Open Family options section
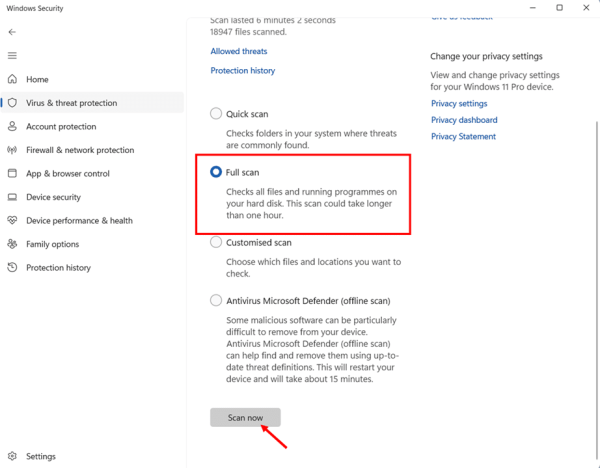This screenshot has width=600, height=468. (92, 244)
